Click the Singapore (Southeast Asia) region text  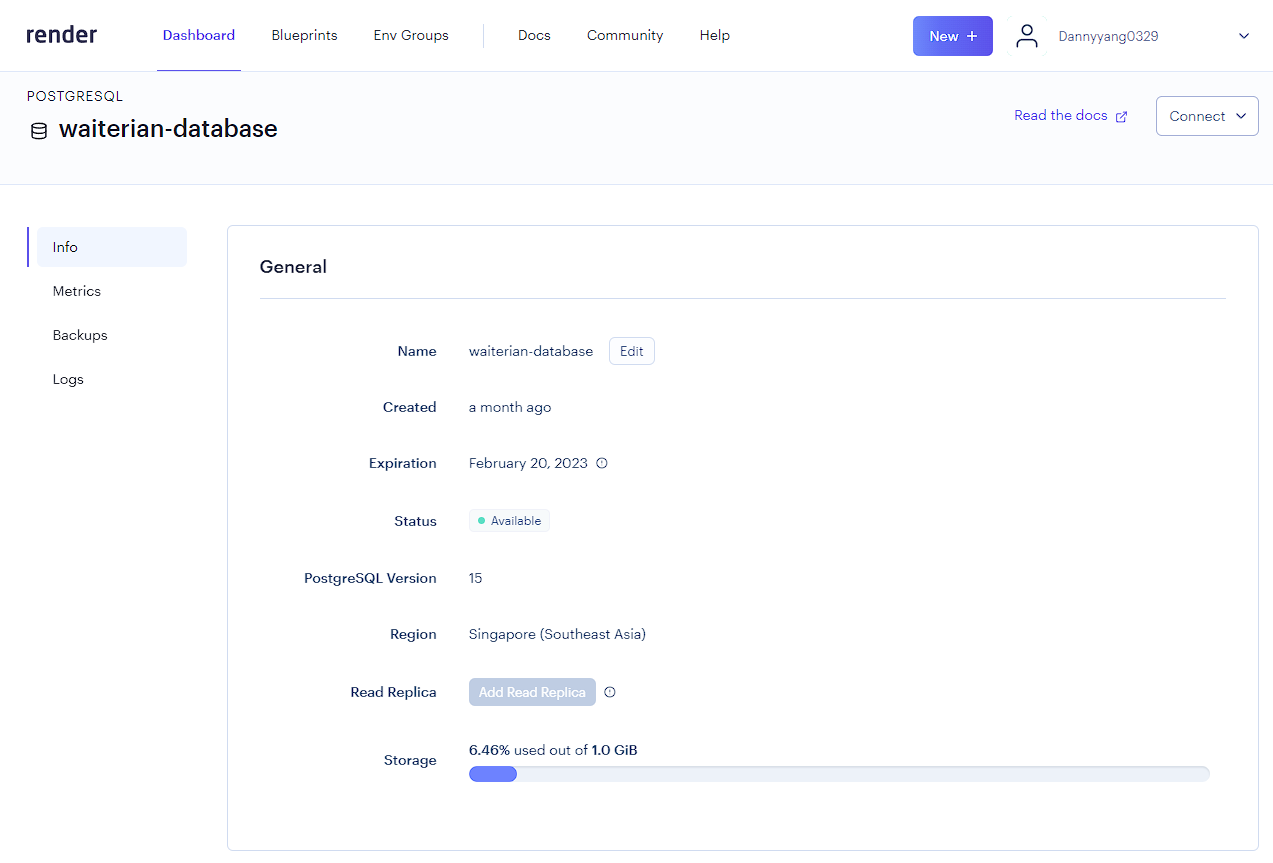[x=557, y=634]
